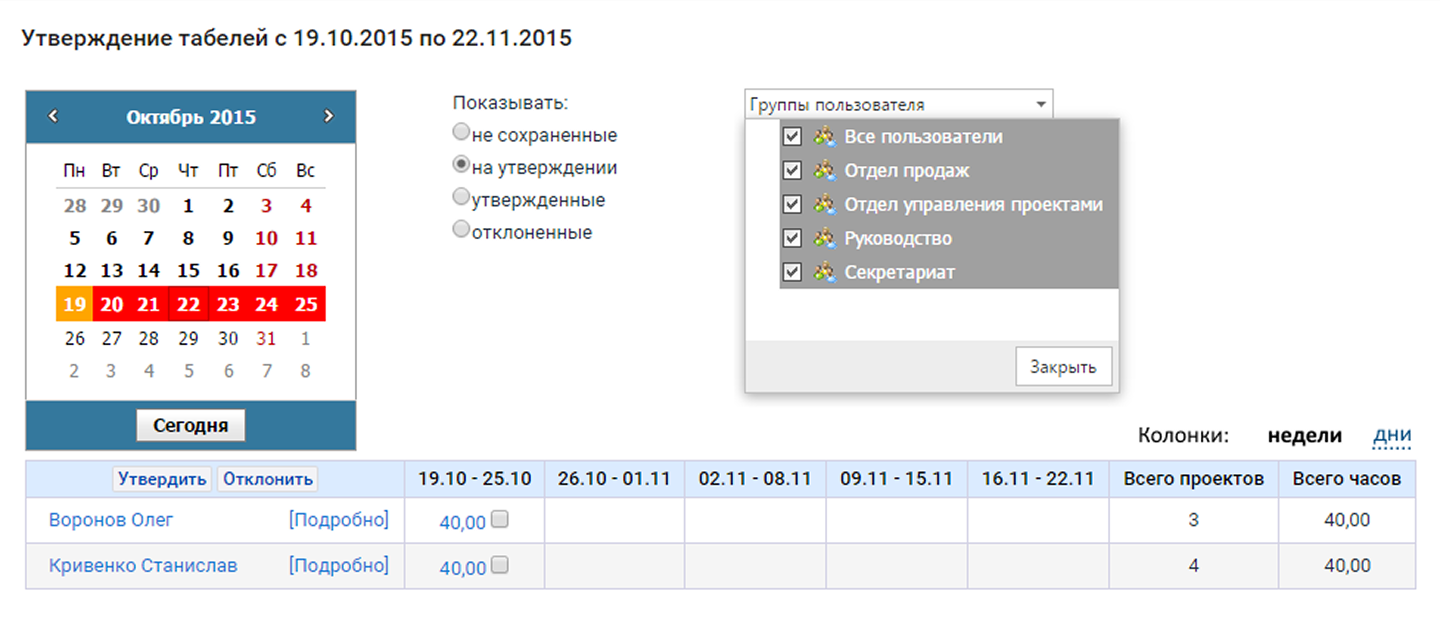Viewport: 1440px width, 637px height.
Task: Click the Сегодня button under calendar
Action: click(190, 425)
